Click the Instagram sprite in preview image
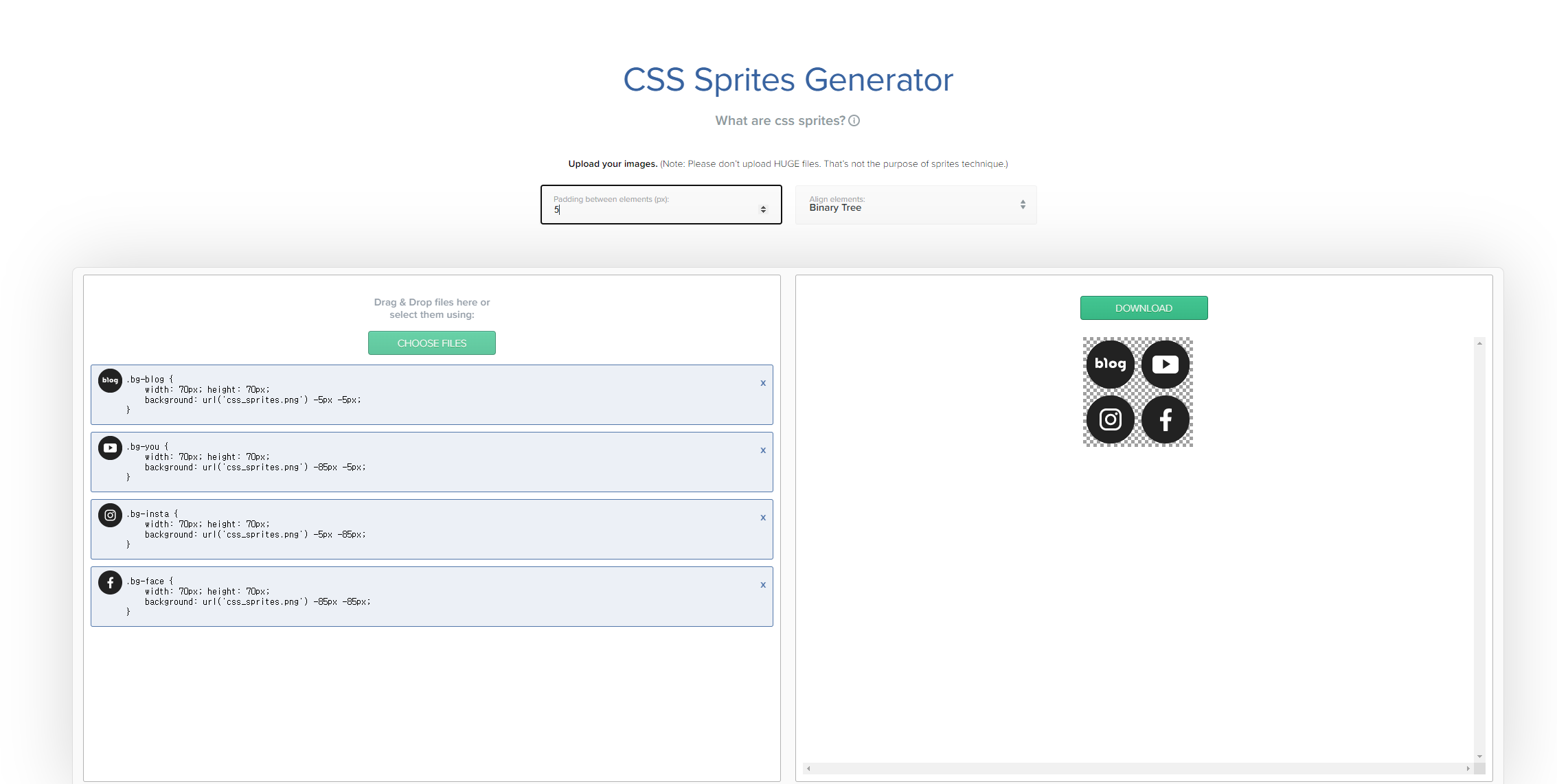 [1110, 419]
